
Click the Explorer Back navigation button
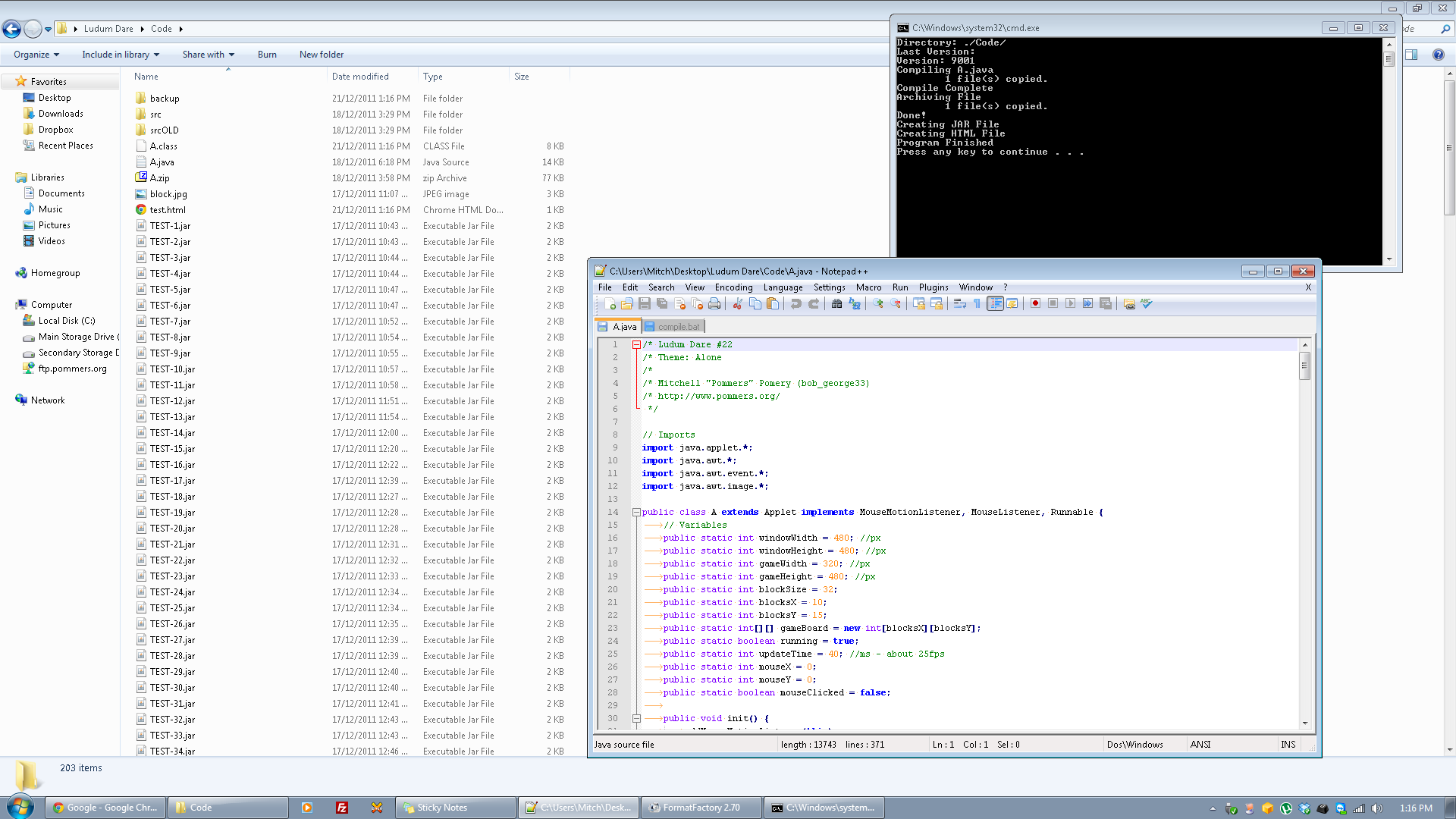point(12,29)
